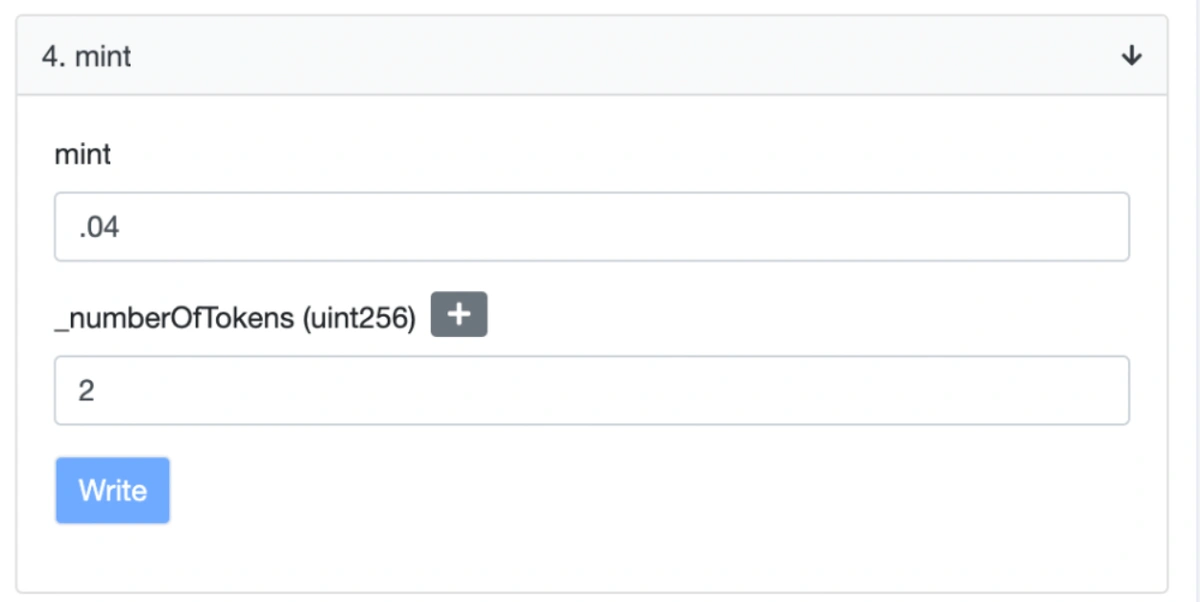This screenshot has height=602, width=1200.
Task: Place the cursor after "2" in the tokens field
Action: tap(96, 391)
